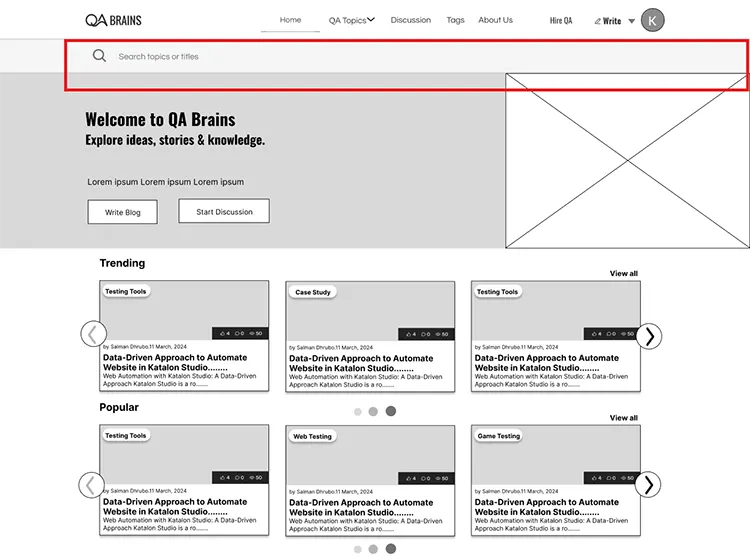Click the Case Study card image
This screenshot has width=750, height=557.
click(370, 311)
